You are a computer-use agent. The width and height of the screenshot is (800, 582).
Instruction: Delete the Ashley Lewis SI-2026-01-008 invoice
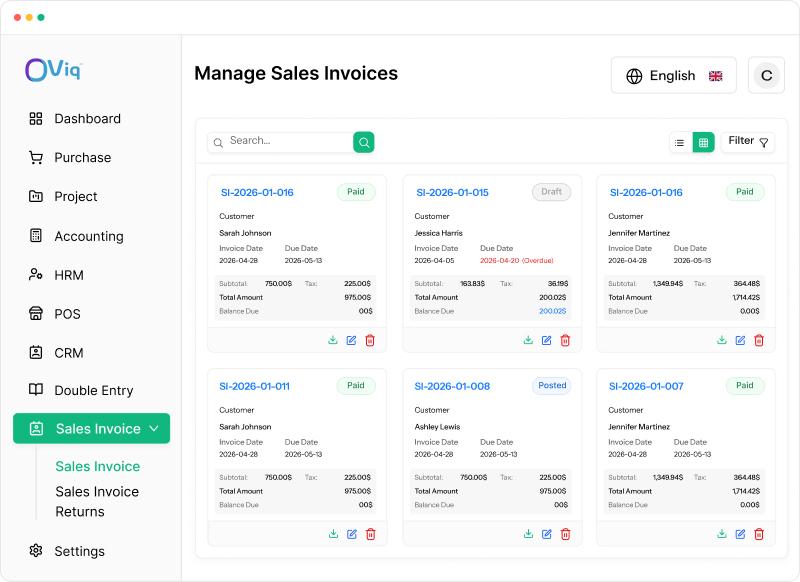click(565, 534)
